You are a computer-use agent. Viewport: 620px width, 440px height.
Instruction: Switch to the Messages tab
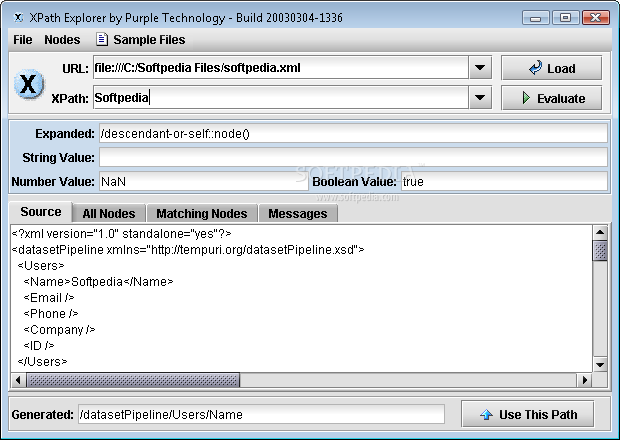coord(298,213)
